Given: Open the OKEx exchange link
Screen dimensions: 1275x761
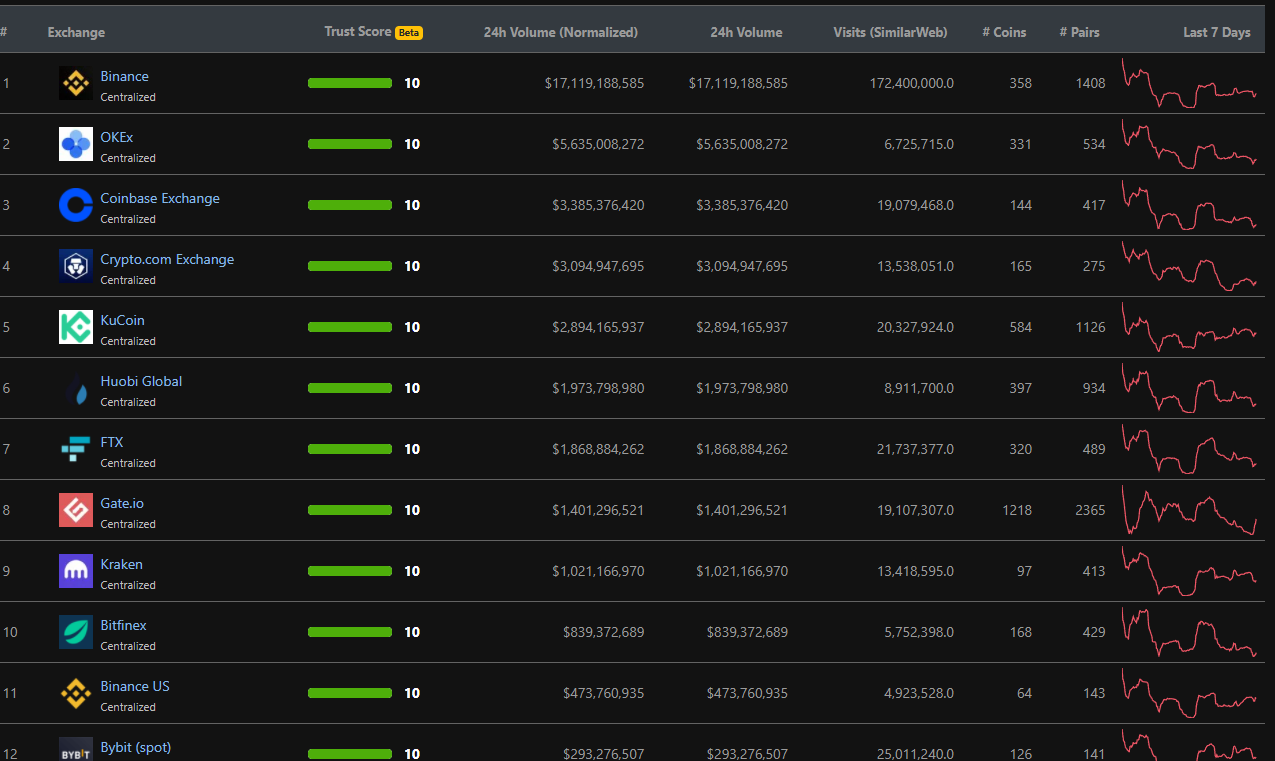Looking at the screenshot, I should point(117,137).
